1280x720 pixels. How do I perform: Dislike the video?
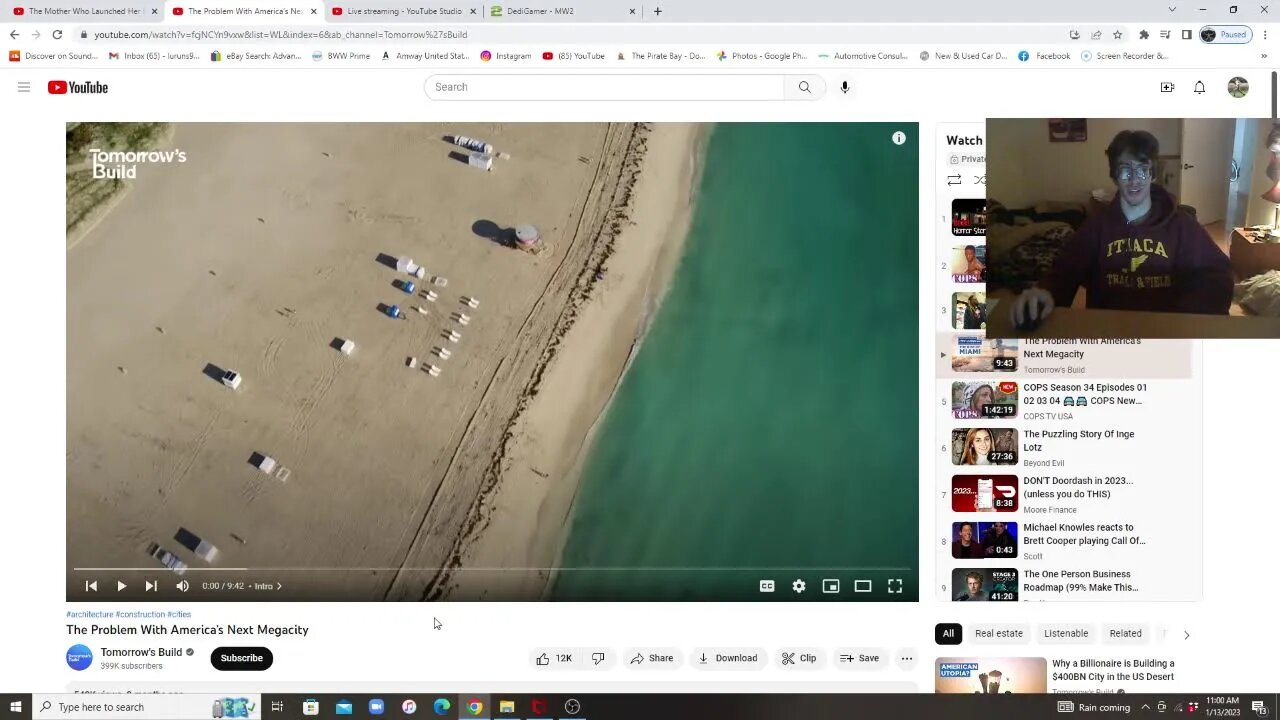pyautogui.click(x=598, y=658)
